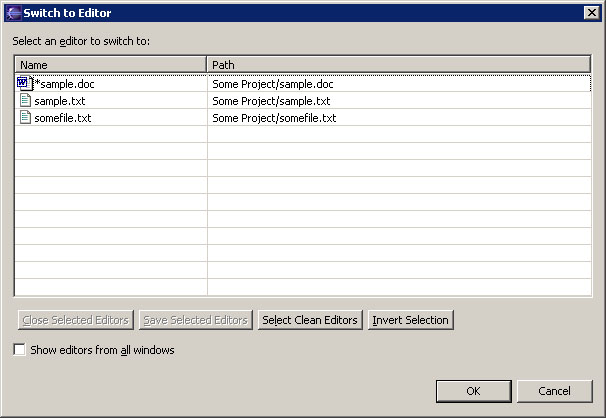606x418 pixels.
Task: Enable Show editors from all windows checkbox
Action: (19, 350)
